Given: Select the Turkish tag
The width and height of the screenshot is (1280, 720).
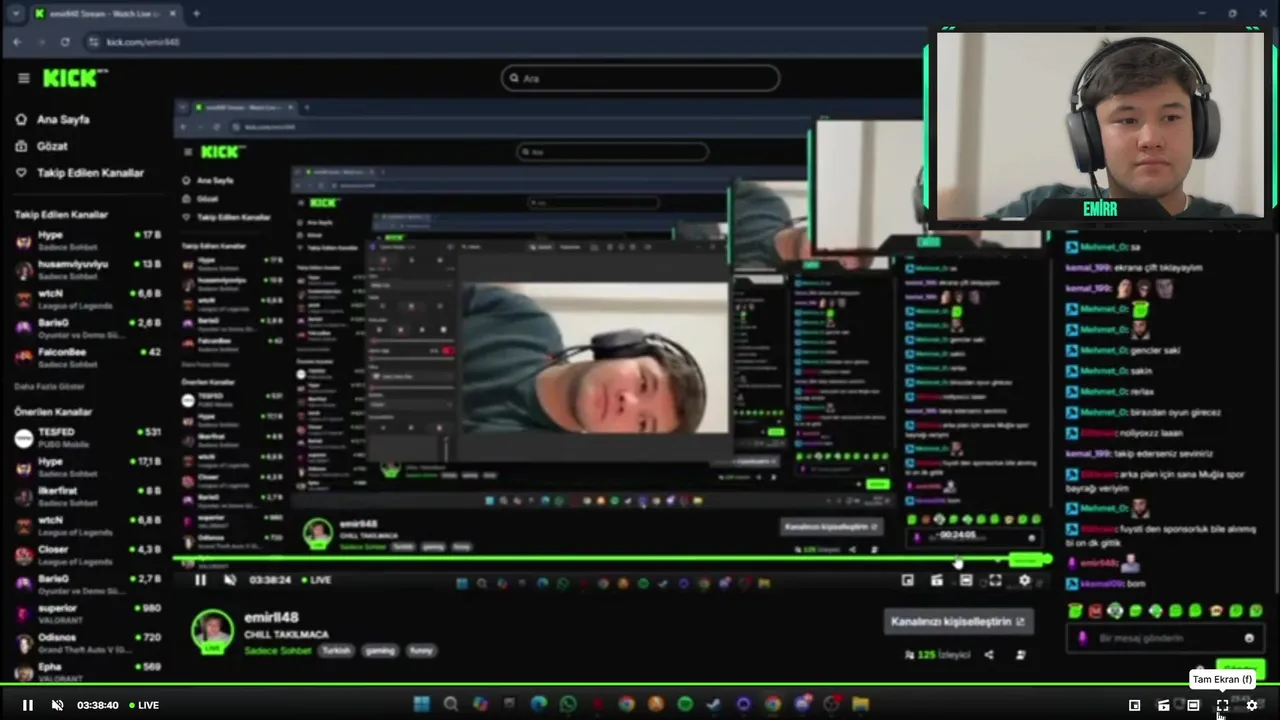Looking at the screenshot, I should [336, 650].
